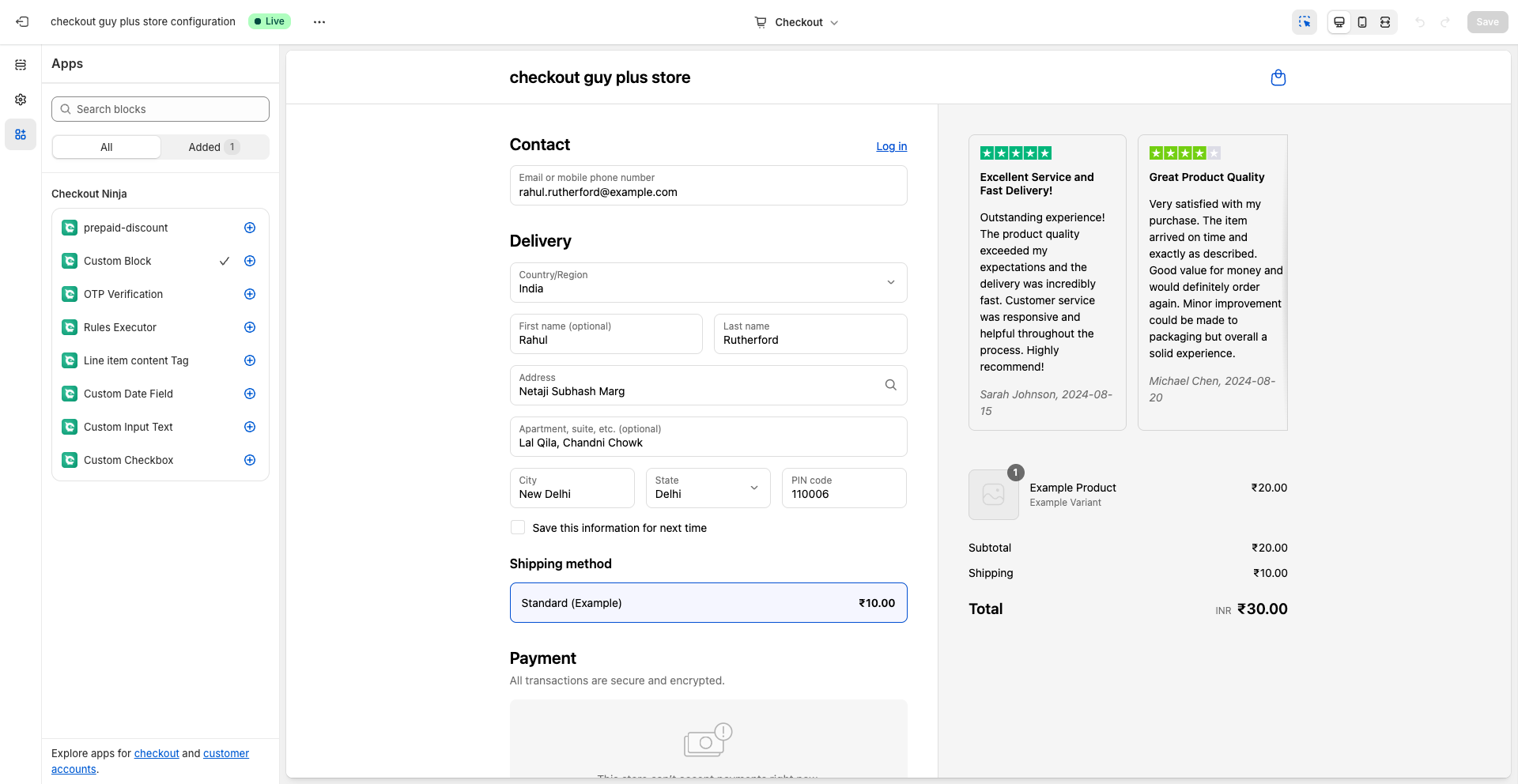Switch preview to mobile view
The width and height of the screenshot is (1518, 784).
tap(1361, 22)
